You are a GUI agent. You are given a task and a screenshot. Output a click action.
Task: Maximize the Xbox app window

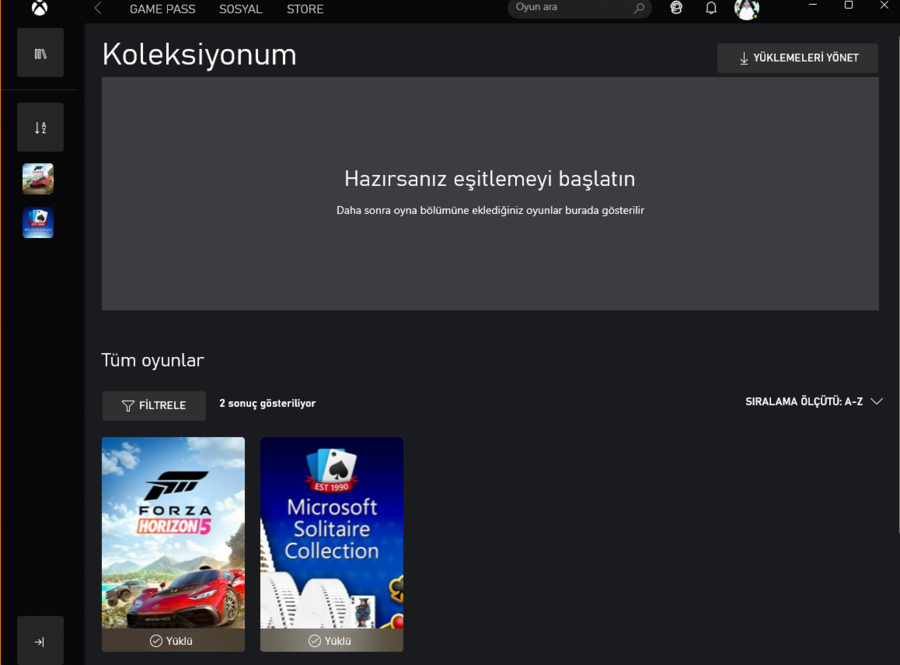click(x=848, y=5)
